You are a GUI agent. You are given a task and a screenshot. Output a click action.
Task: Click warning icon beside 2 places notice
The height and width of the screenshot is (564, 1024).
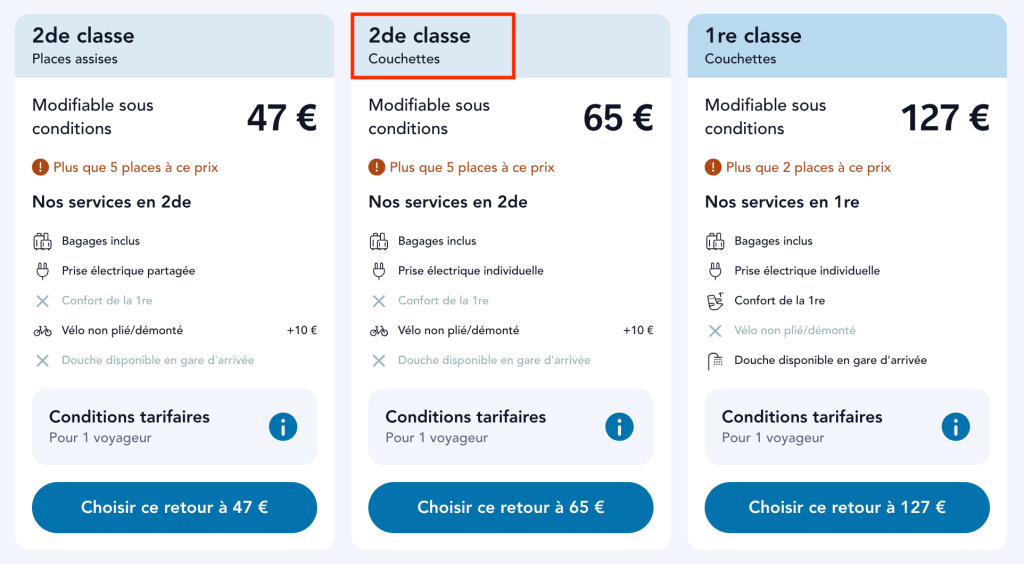[713, 167]
